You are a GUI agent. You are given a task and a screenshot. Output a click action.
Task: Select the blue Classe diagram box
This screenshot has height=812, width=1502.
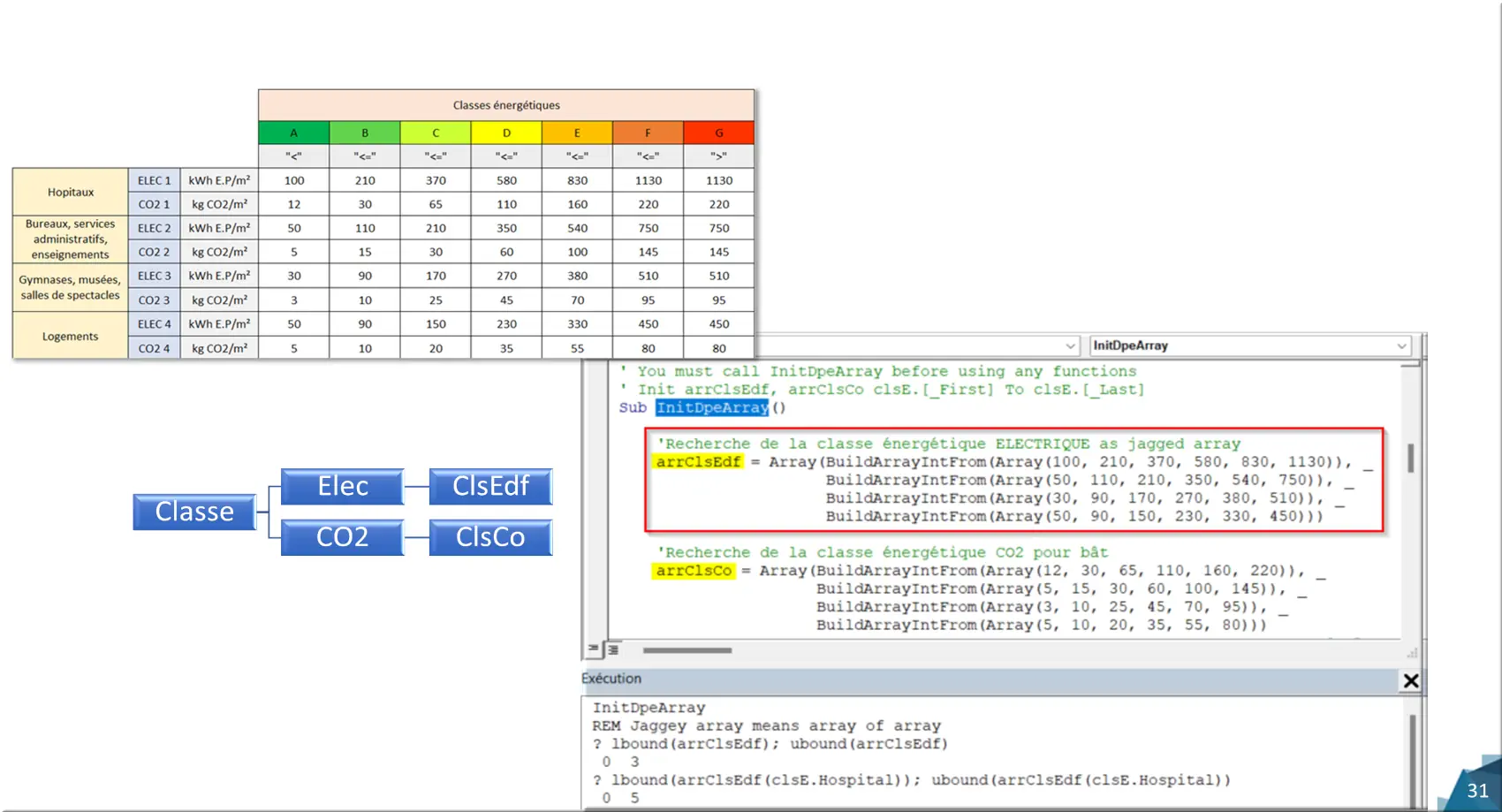(194, 512)
